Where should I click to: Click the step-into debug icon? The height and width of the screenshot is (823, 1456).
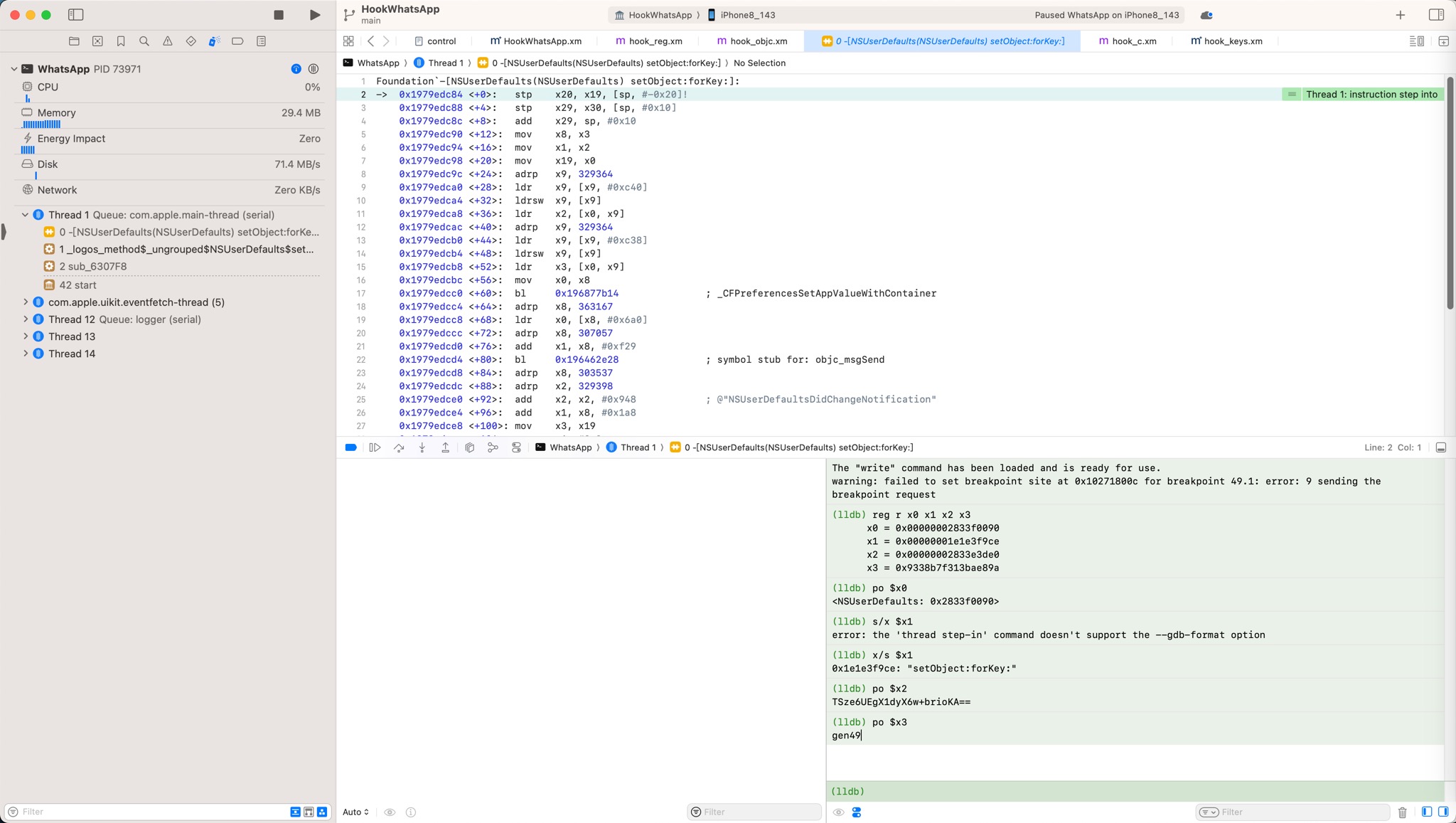(422, 447)
